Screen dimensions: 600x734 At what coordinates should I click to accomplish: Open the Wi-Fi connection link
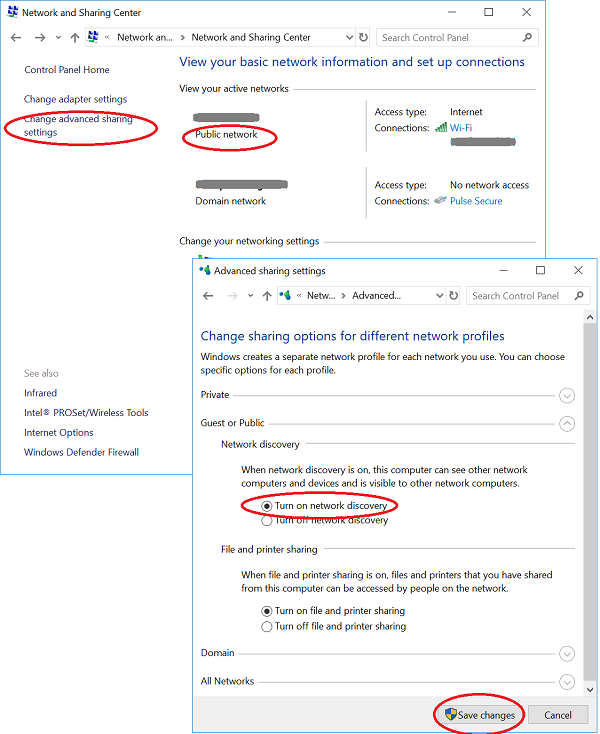(x=461, y=128)
